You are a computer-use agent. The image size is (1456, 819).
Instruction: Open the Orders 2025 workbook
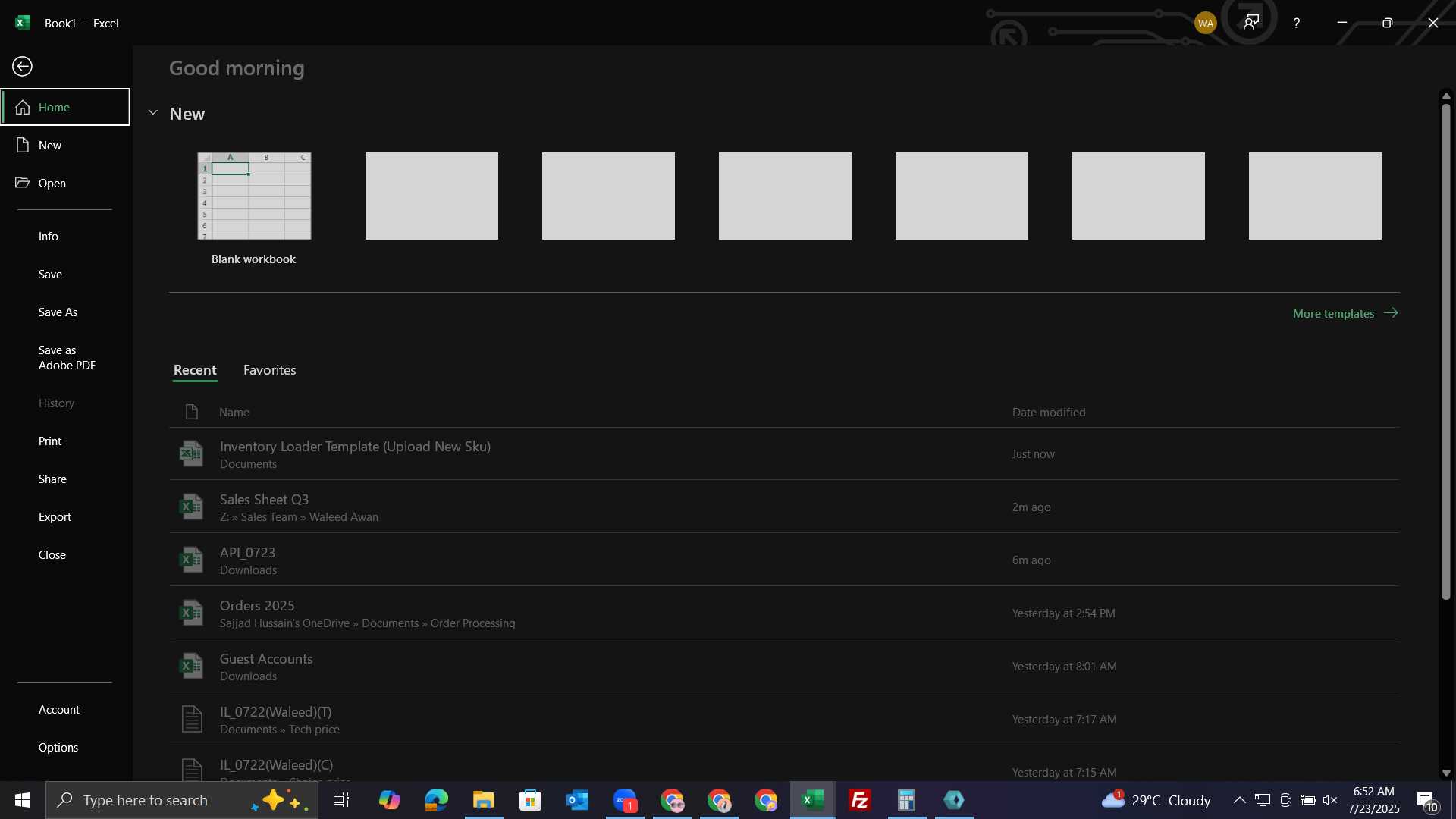tap(784, 613)
